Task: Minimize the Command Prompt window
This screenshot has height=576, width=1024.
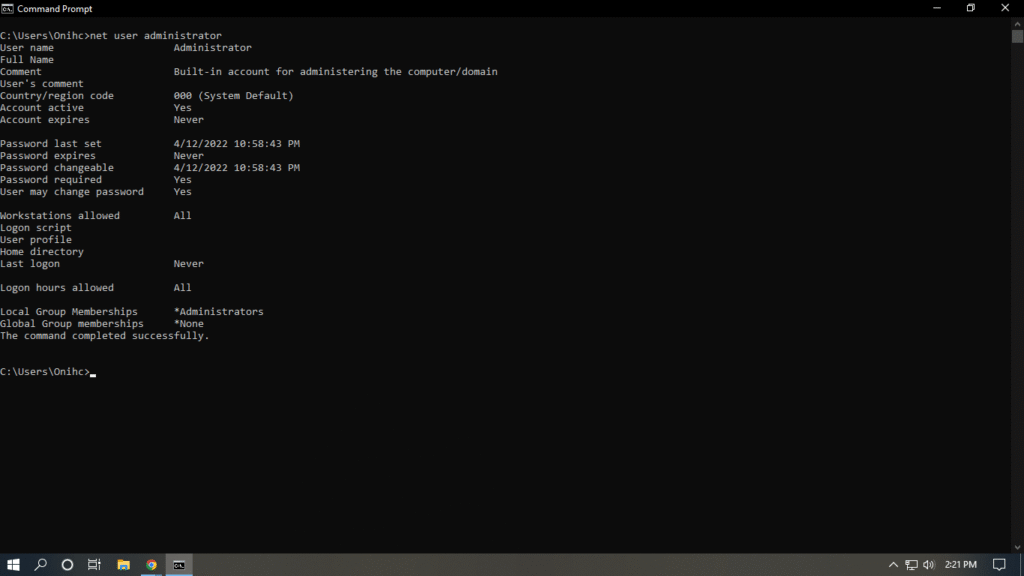Action: tap(935, 8)
